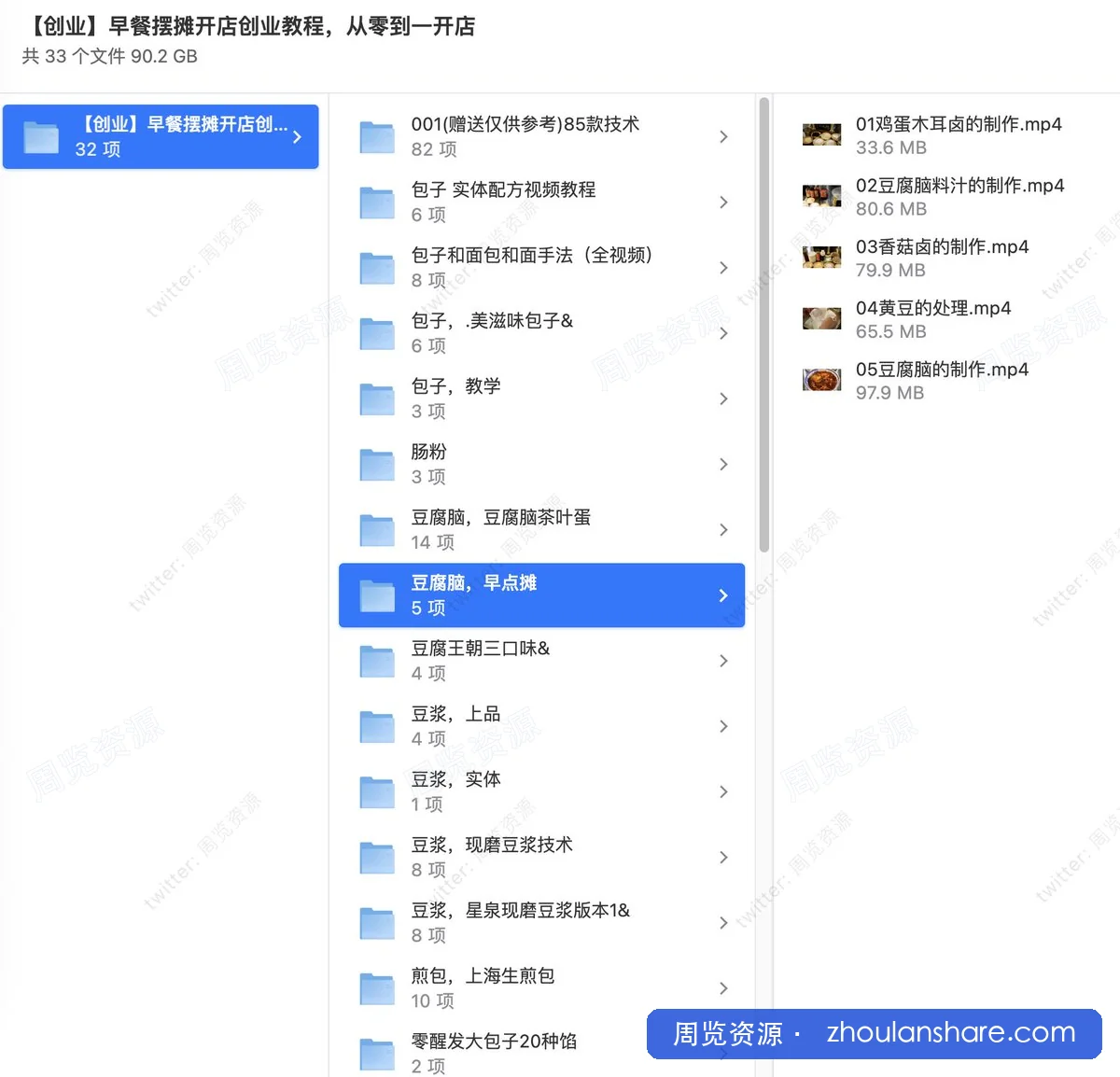Click folder icon of 包子 实体配方视频教程

point(377,203)
